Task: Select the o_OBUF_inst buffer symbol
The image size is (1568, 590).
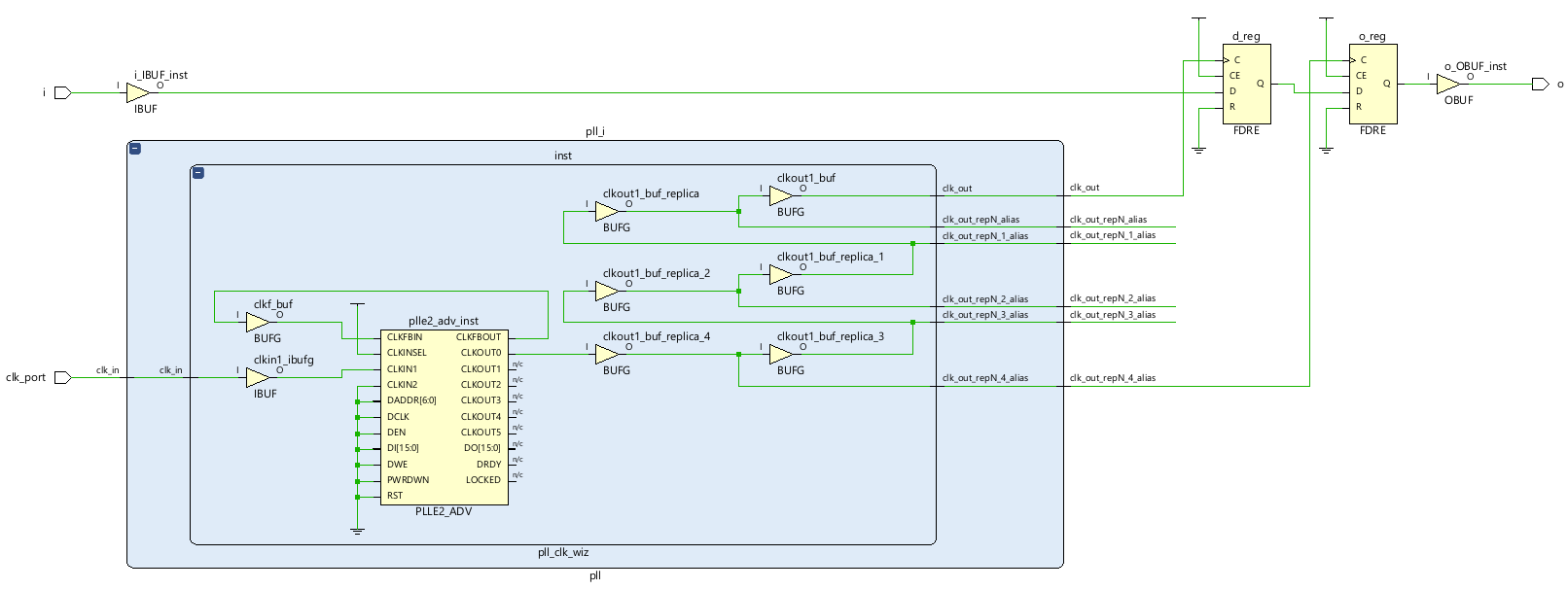Action: 1448,84
